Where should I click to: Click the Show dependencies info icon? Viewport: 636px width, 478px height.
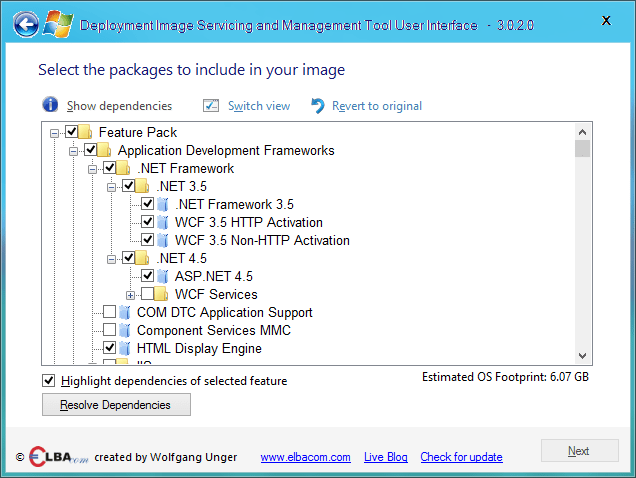point(51,105)
